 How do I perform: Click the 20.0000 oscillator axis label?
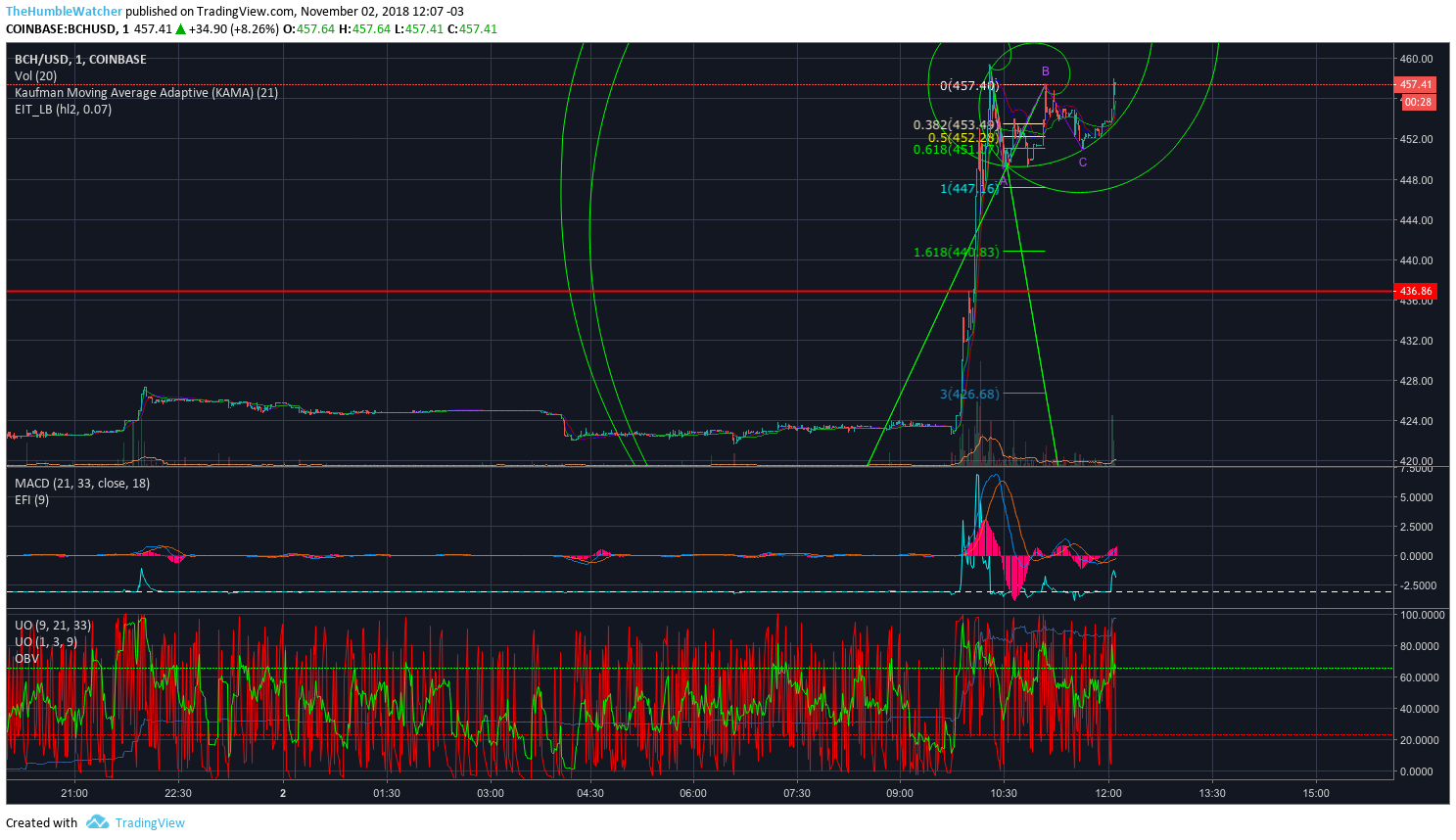1420,740
